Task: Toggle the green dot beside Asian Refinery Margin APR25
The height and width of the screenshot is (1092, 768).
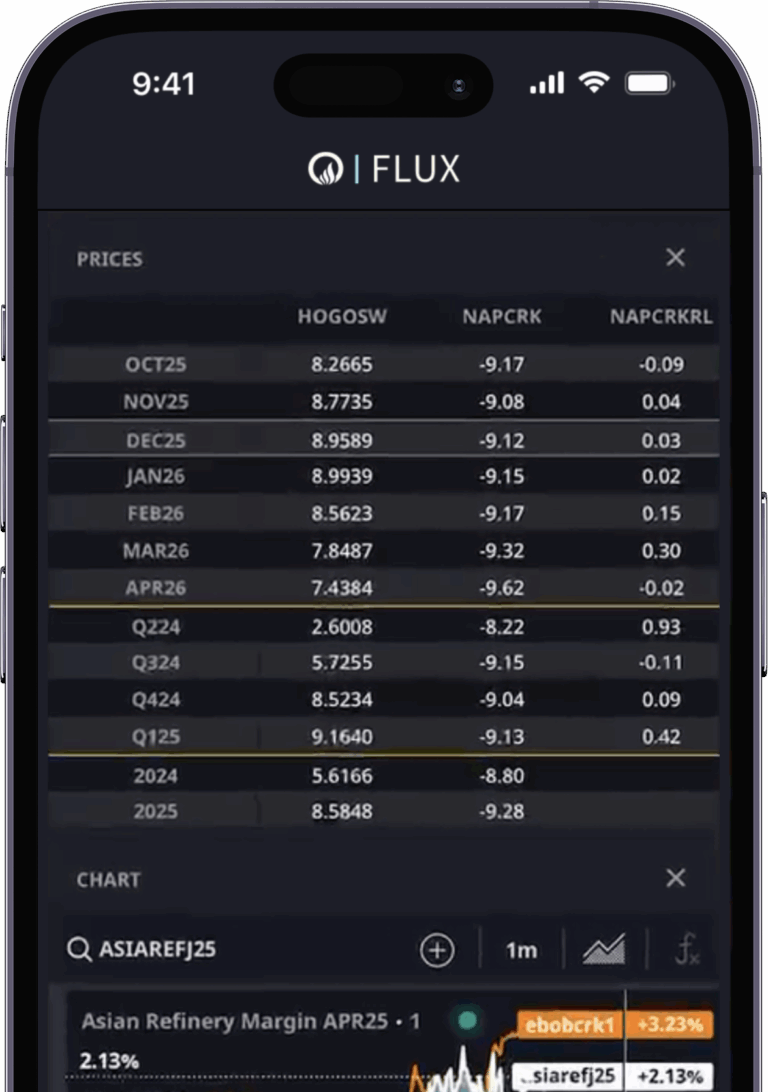Action: (461, 1022)
